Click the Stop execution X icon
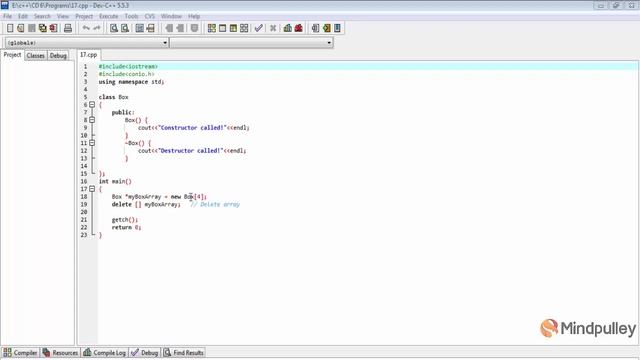Image resolution: width=640 pixels, height=360 pixels. pos(273,28)
